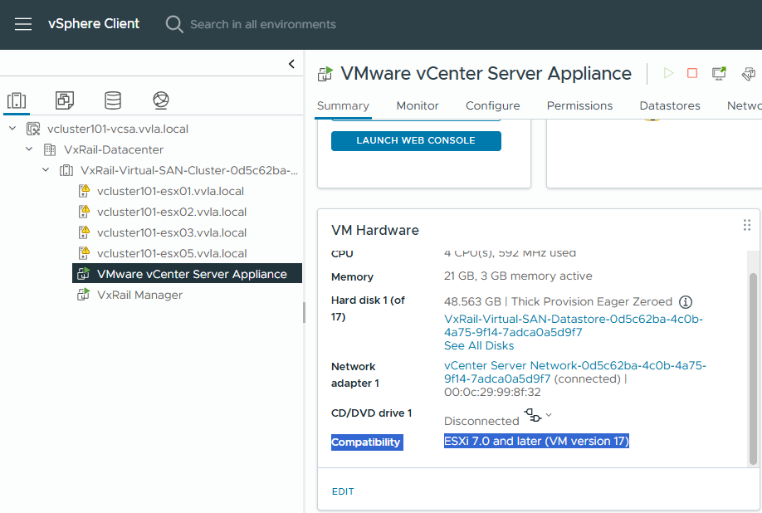Open the Configure tab
Viewport: 762px width, 513px height.
click(x=493, y=106)
